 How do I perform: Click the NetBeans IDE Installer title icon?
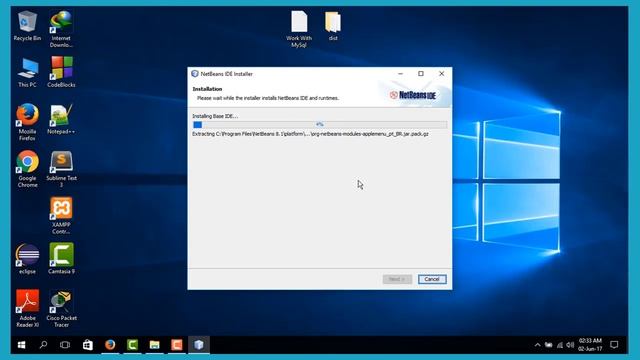[195, 73]
